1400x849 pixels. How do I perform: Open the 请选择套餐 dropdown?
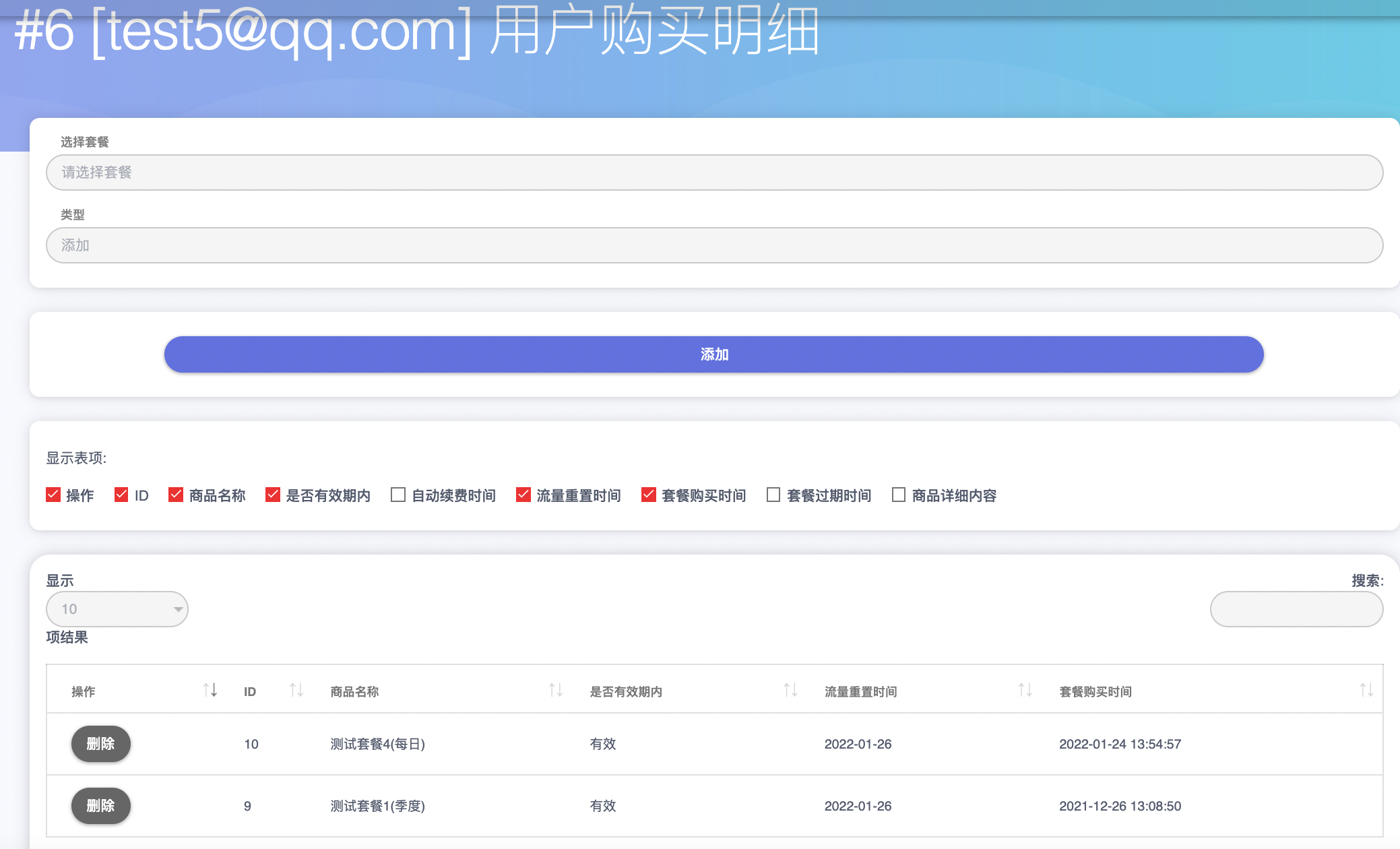(x=714, y=172)
